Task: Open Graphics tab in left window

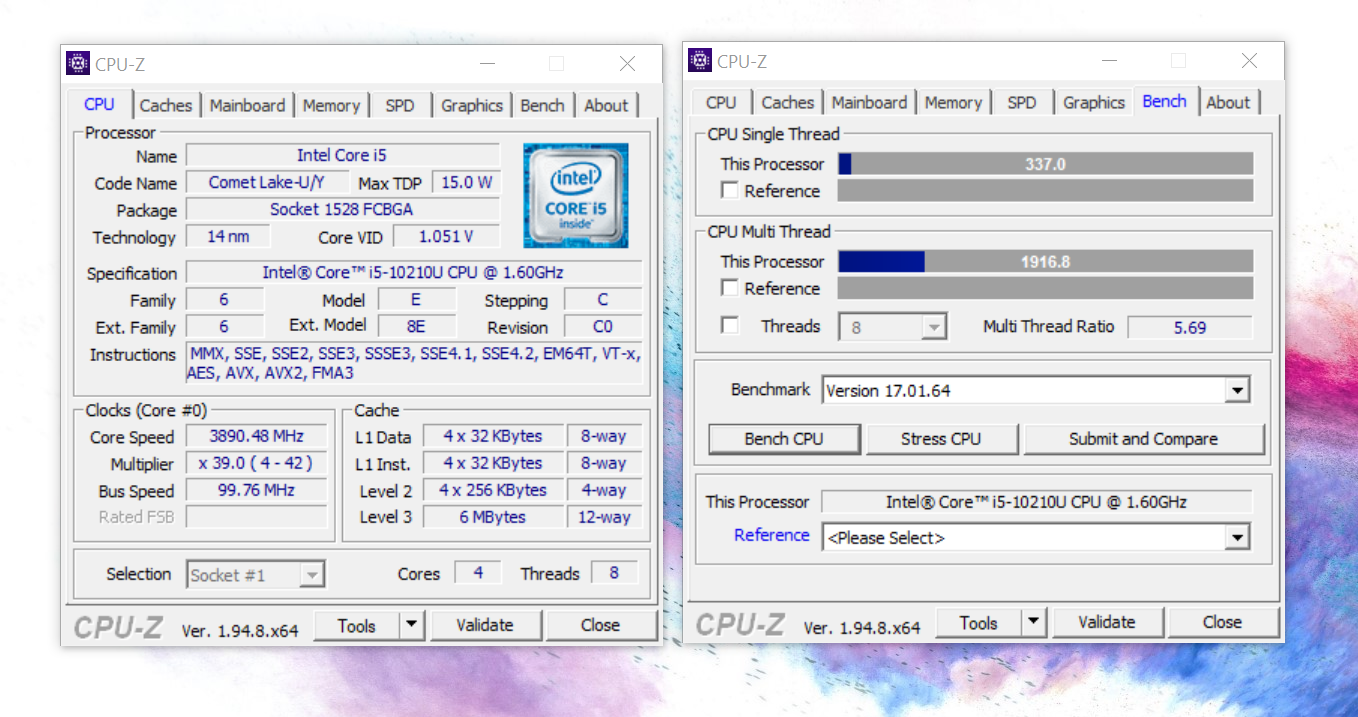Action: pyautogui.click(x=472, y=106)
